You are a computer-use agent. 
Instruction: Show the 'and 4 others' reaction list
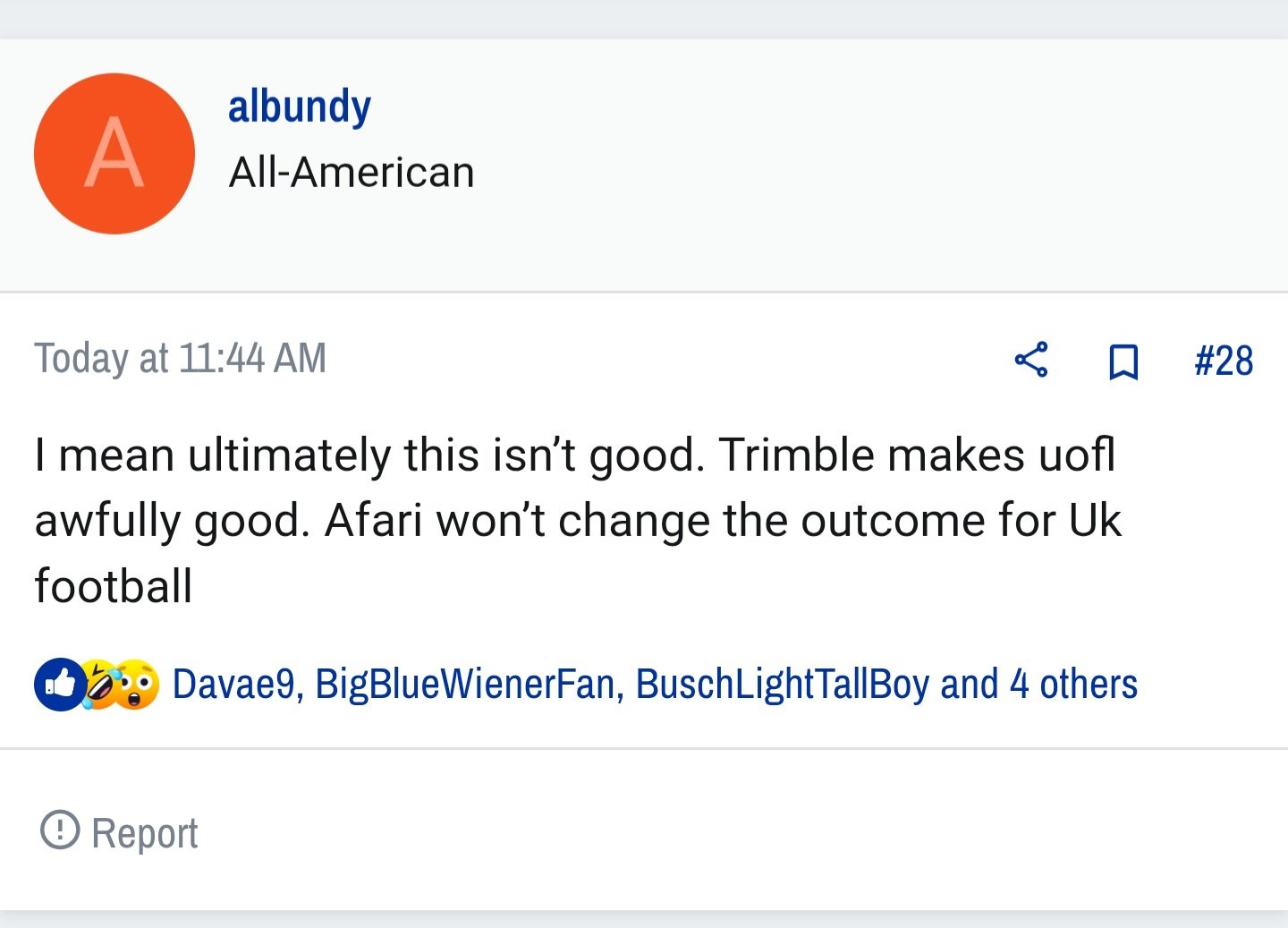1038,685
